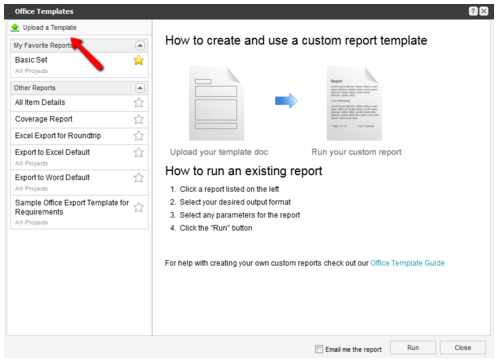The height and width of the screenshot is (361, 497).
Task: Click the Run button
Action: pos(413,348)
